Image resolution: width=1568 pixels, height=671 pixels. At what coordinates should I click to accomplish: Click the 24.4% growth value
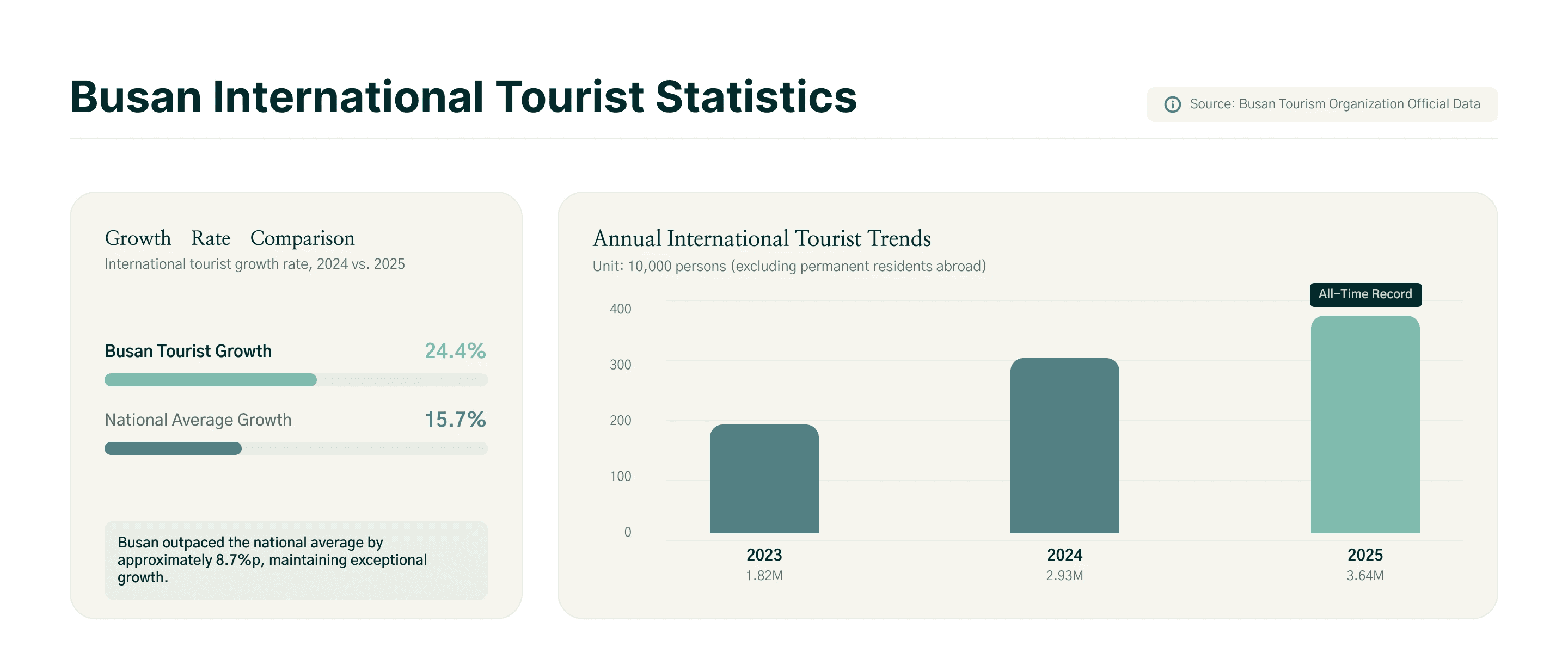tap(455, 351)
